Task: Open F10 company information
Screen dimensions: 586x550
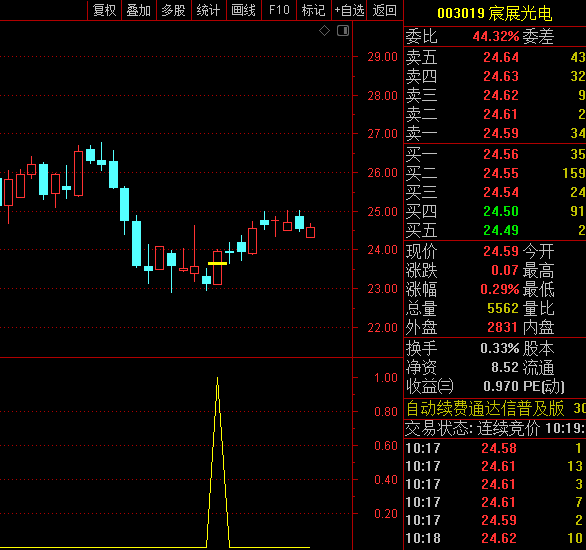Action: click(279, 10)
